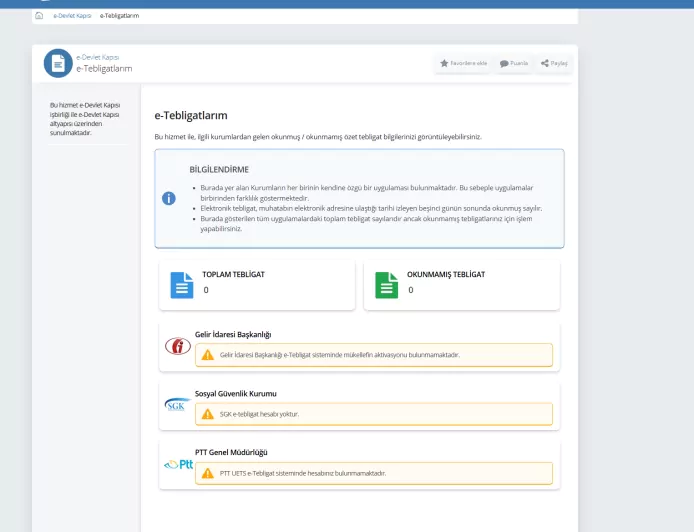
Task: Click the warning icon in Gelir İdaresi alert
Action: 208,355
